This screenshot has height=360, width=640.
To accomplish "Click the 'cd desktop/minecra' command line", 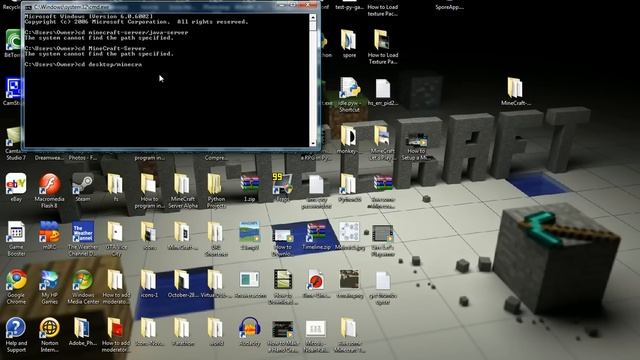I will click(83, 64).
